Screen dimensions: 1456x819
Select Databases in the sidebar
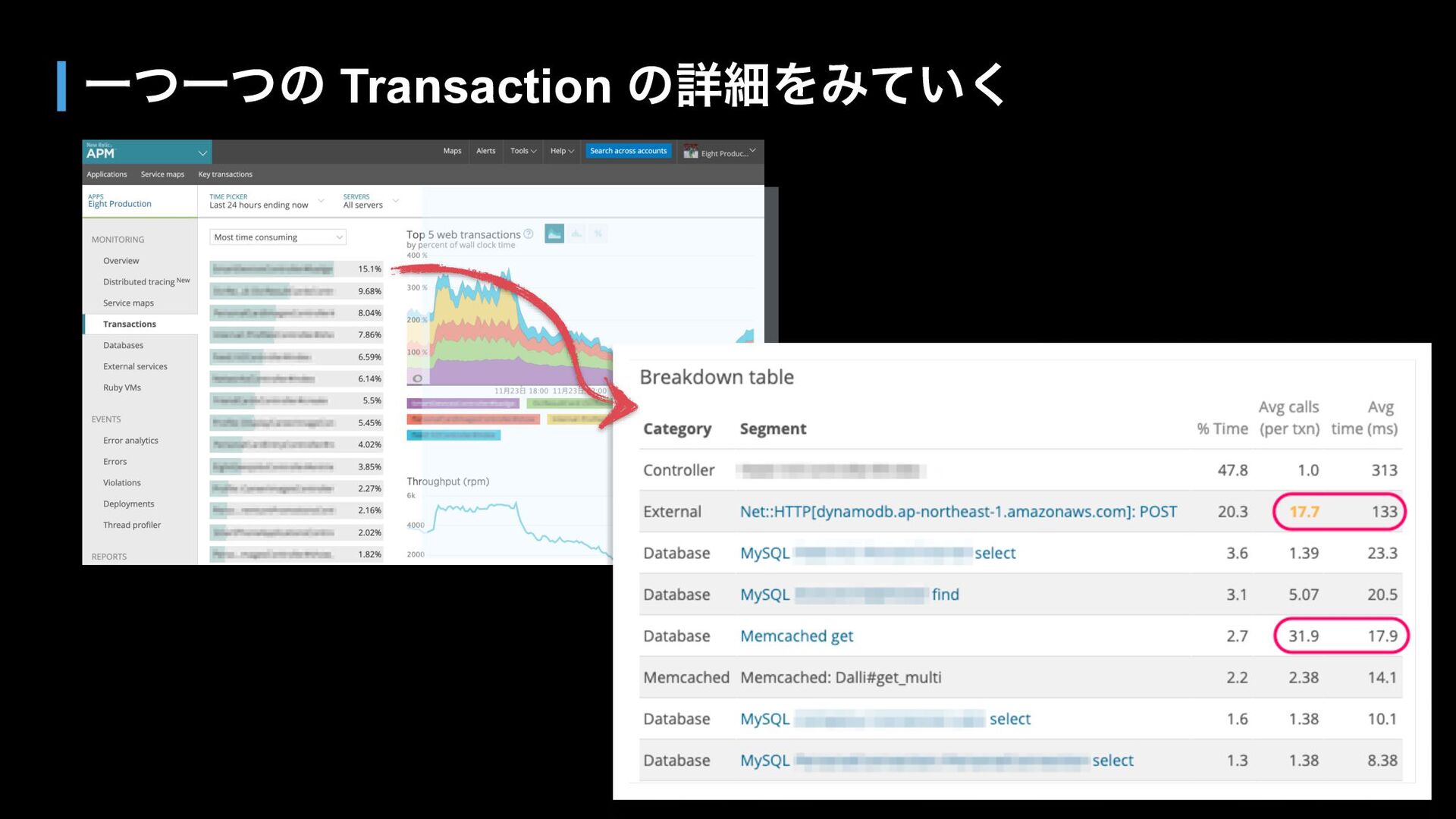(124, 346)
